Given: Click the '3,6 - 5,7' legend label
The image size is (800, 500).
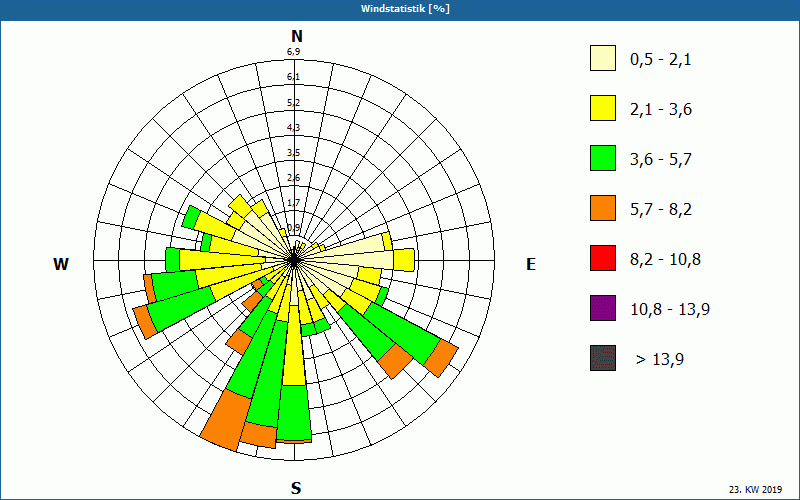Looking at the screenshot, I should [661, 160].
